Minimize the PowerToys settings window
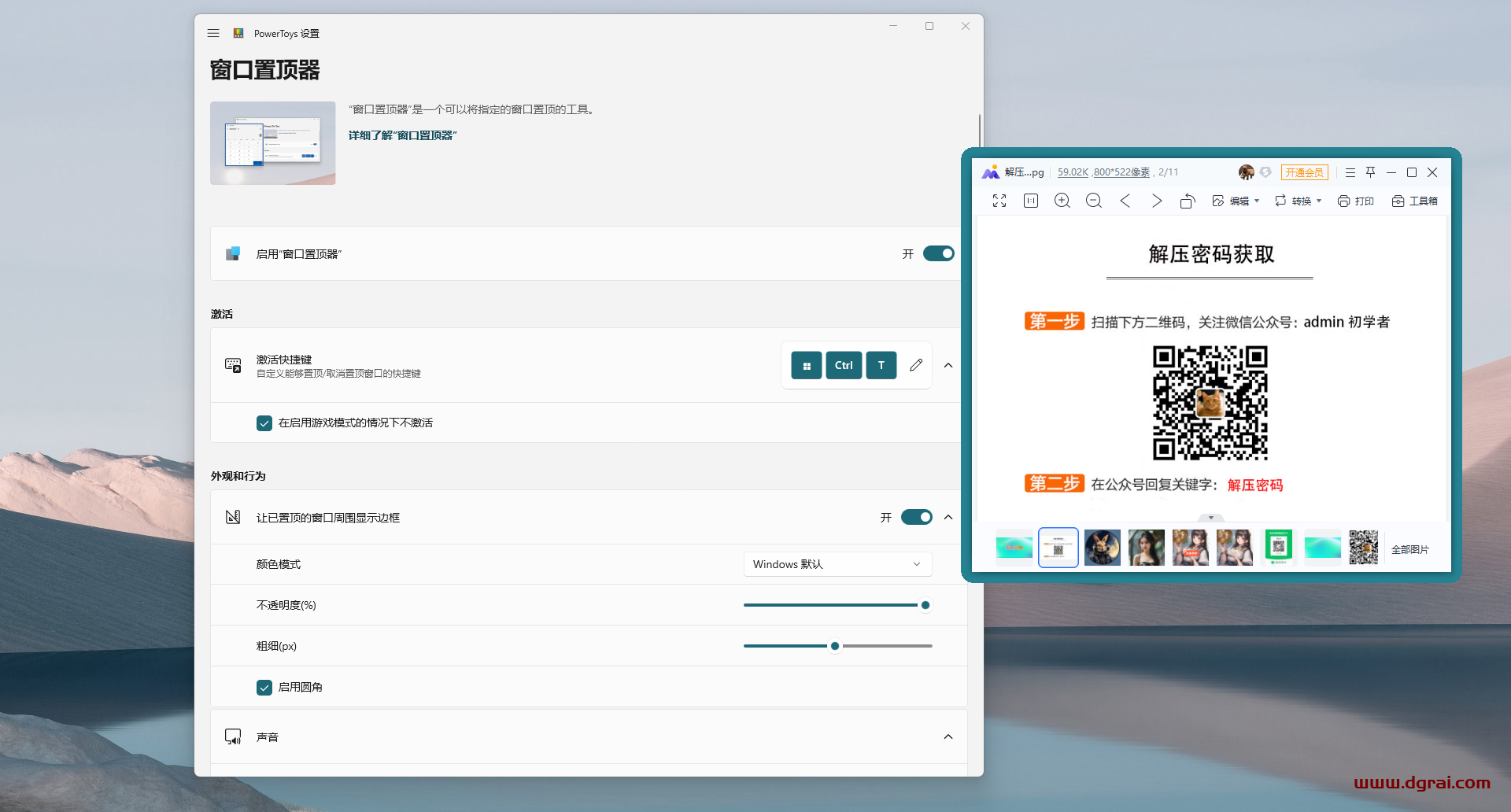The image size is (1511, 812). coord(893,26)
